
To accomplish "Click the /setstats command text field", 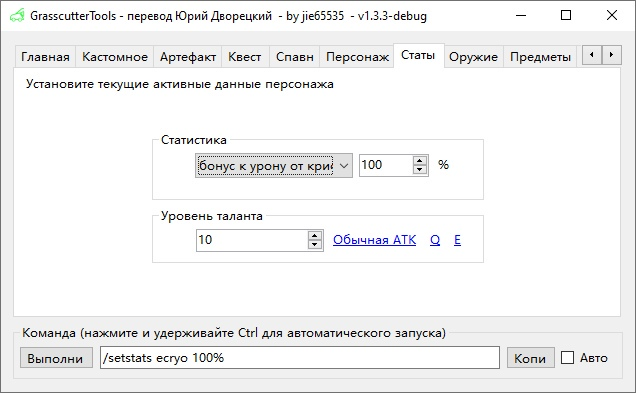I will coord(300,358).
